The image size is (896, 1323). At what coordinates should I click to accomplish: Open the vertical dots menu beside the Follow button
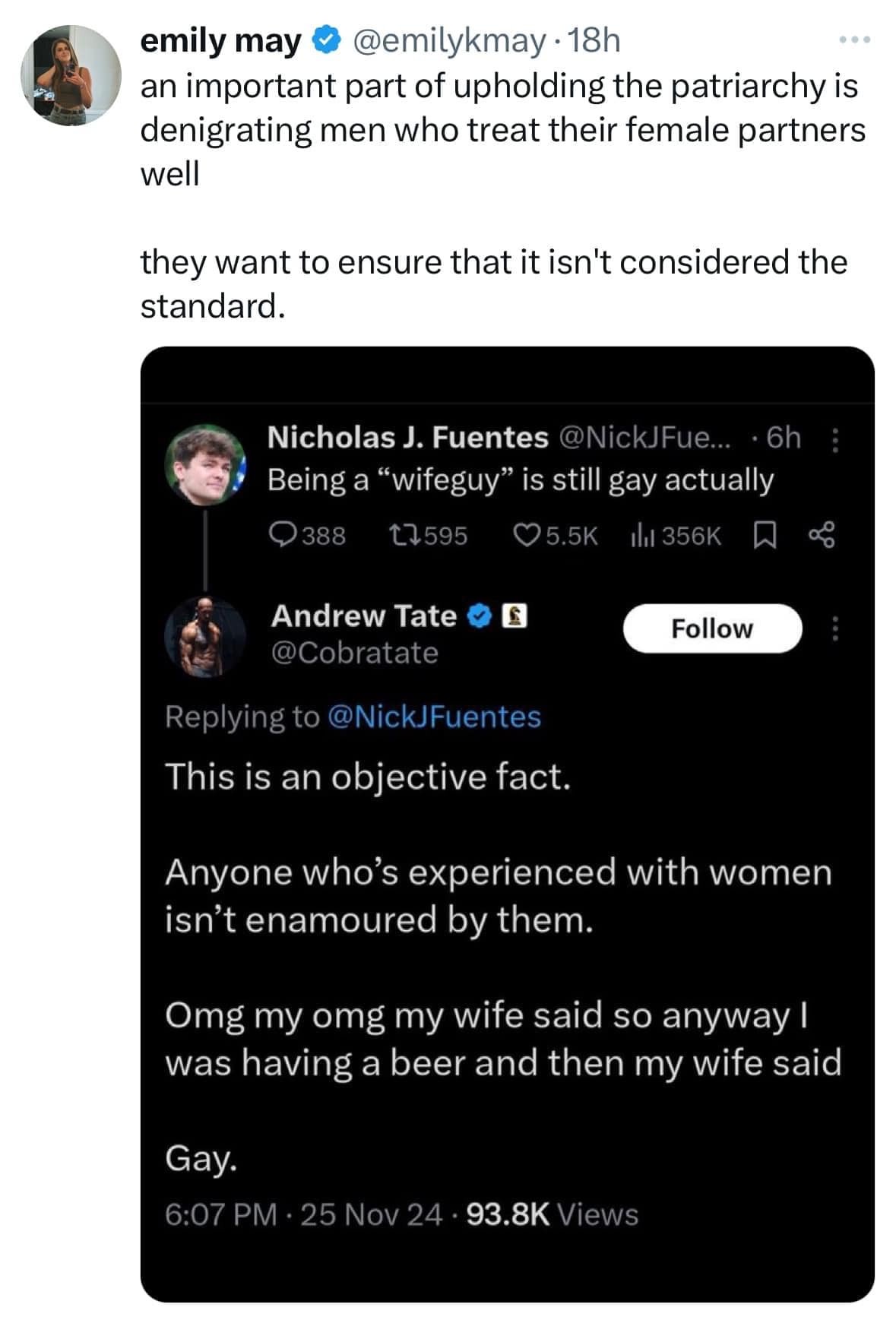(x=835, y=628)
